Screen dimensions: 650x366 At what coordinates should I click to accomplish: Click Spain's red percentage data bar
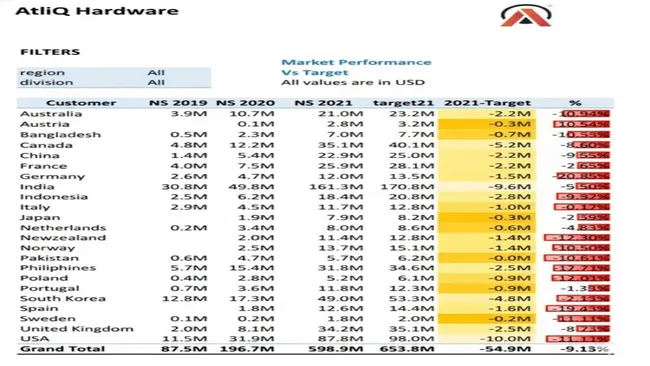pos(577,308)
